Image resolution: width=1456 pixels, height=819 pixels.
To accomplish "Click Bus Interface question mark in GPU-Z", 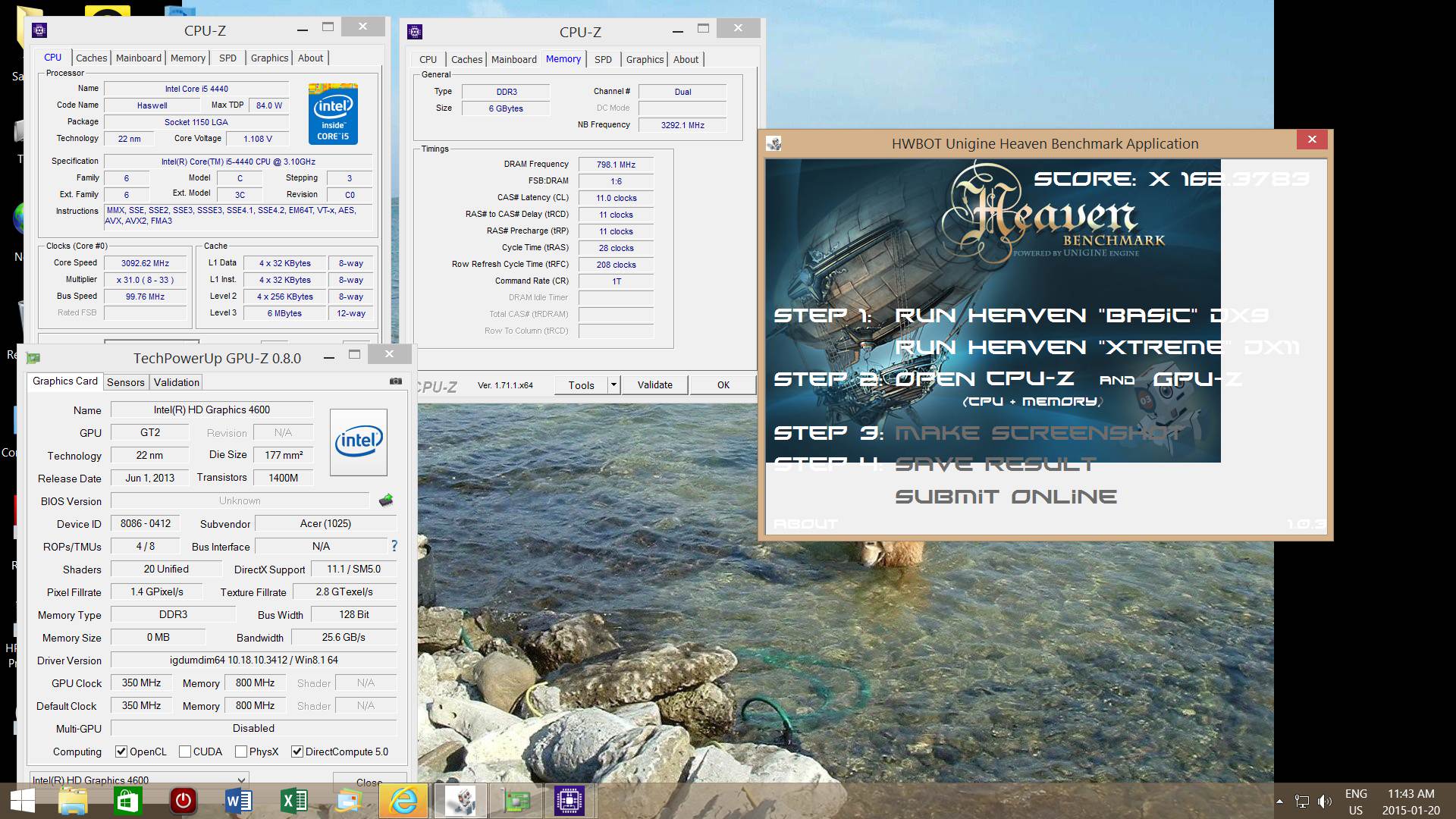I will 394,546.
